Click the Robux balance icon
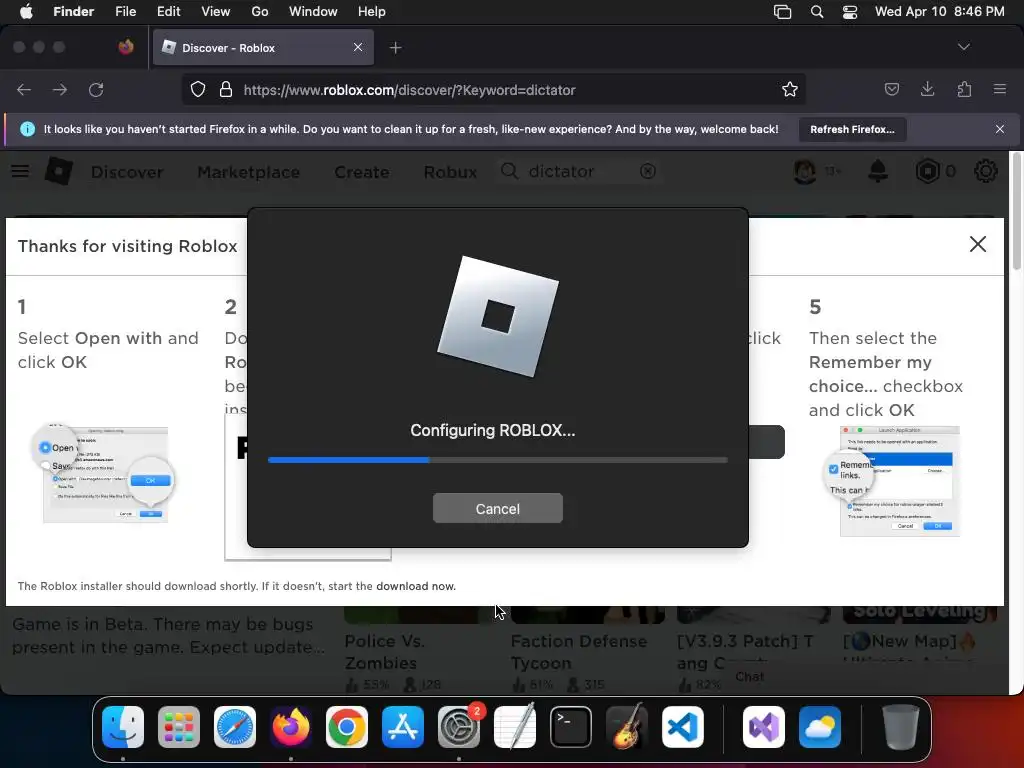This screenshot has width=1024, height=768. (927, 171)
